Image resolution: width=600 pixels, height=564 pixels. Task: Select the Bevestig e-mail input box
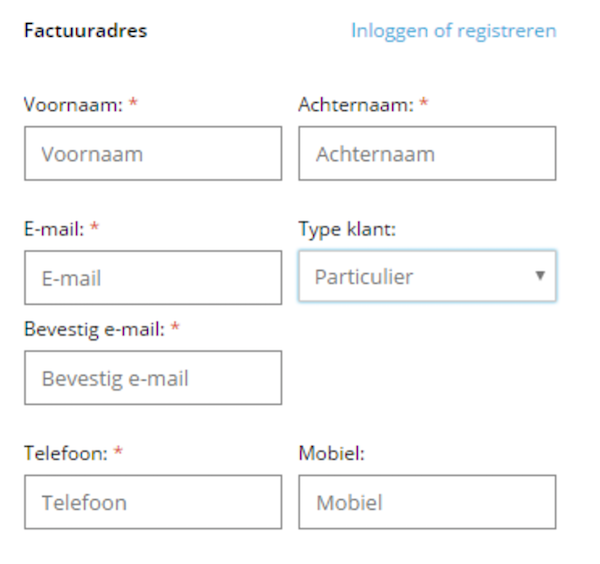click(x=153, y=378)
